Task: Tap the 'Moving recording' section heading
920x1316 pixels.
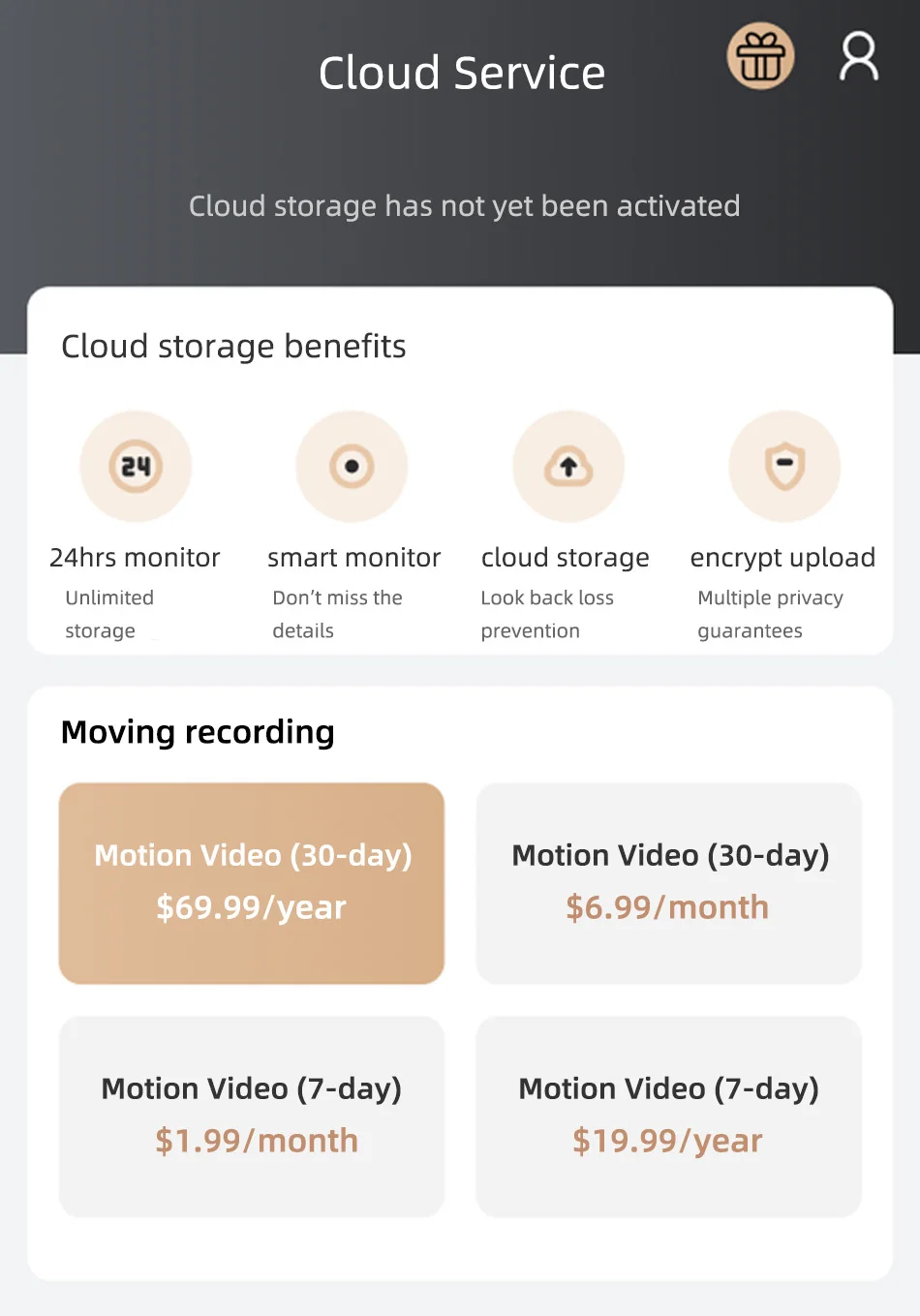Action: 198,732
